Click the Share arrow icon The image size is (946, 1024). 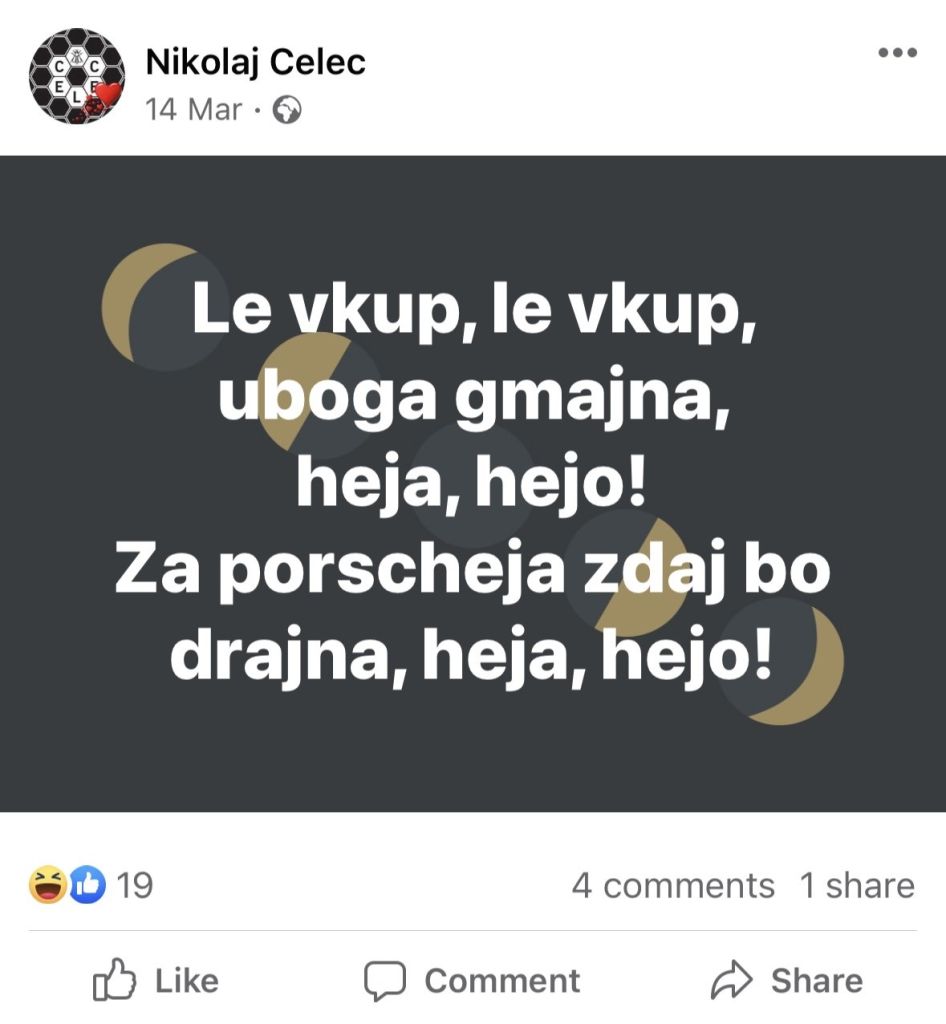pos(730,981)
